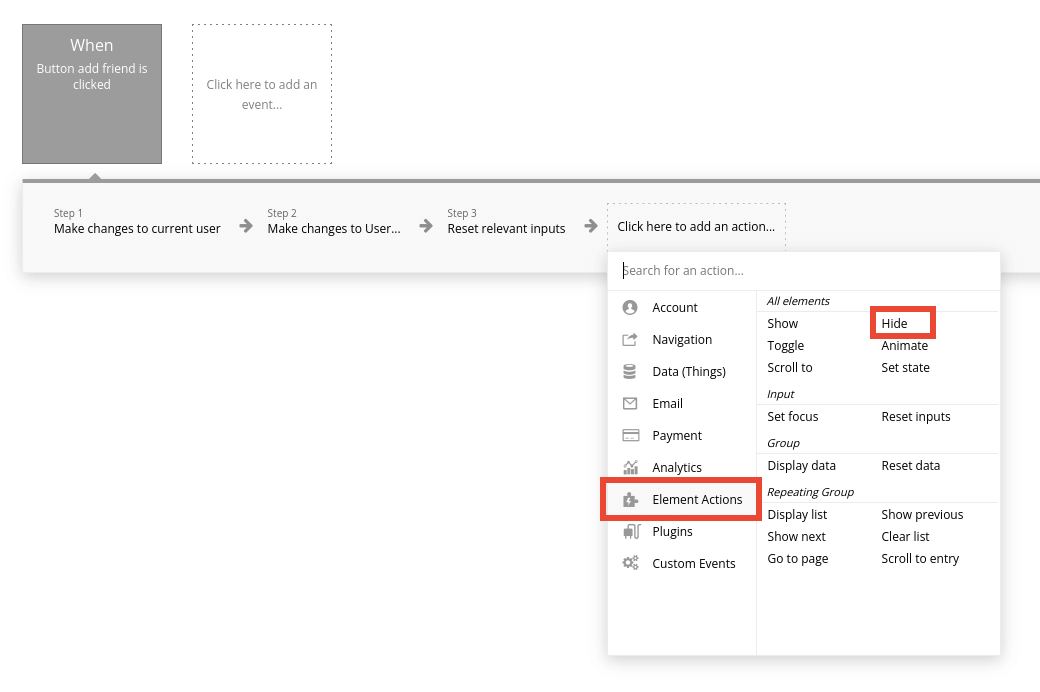The image size is (1040, 692).
Task: Choose the Show next action
Action: point(796,537)
